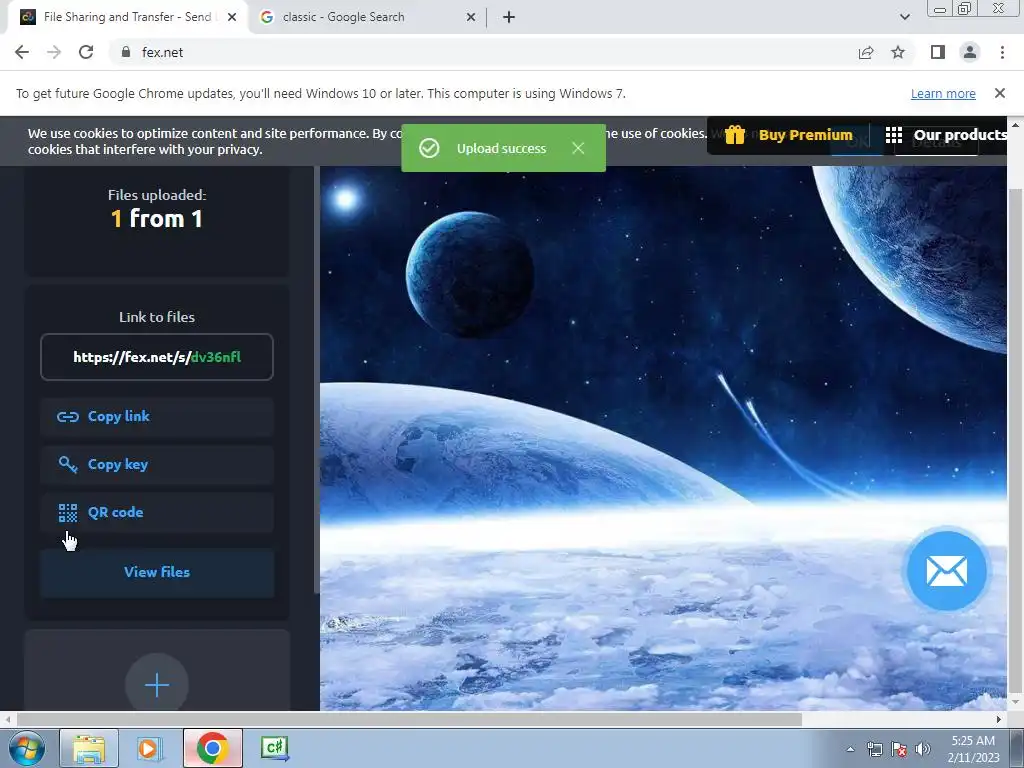Viewport: 1024px width, 768px height.
Task: Click the horizontal scrollbar thumb
Action: coord(409,719)
